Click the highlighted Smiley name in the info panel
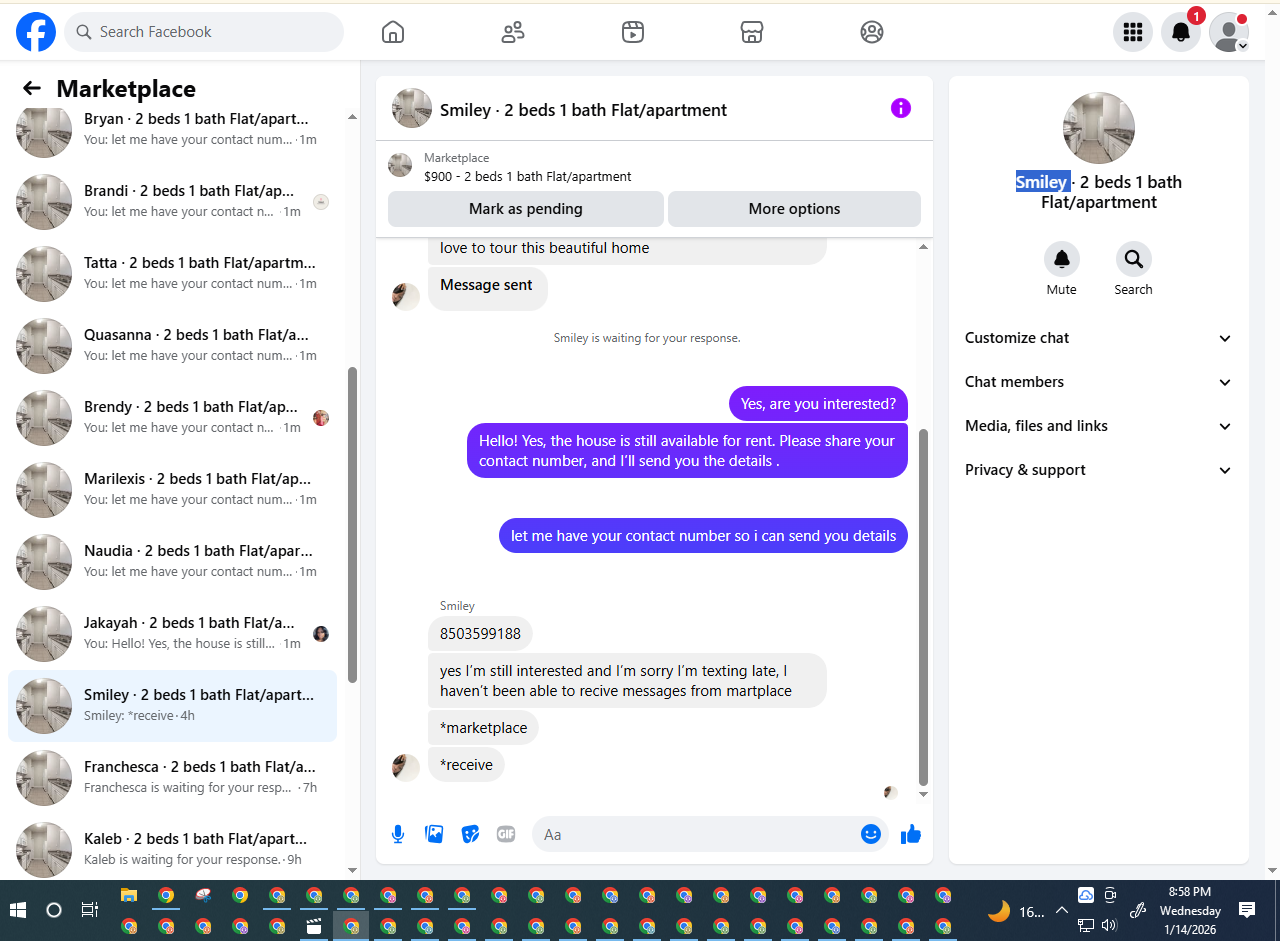 pos(1042,182)
